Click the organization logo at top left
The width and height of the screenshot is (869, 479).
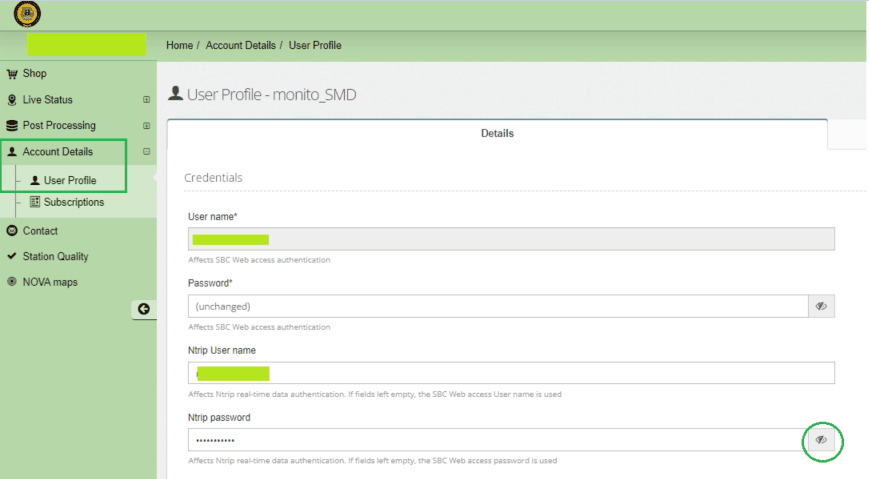27,14
